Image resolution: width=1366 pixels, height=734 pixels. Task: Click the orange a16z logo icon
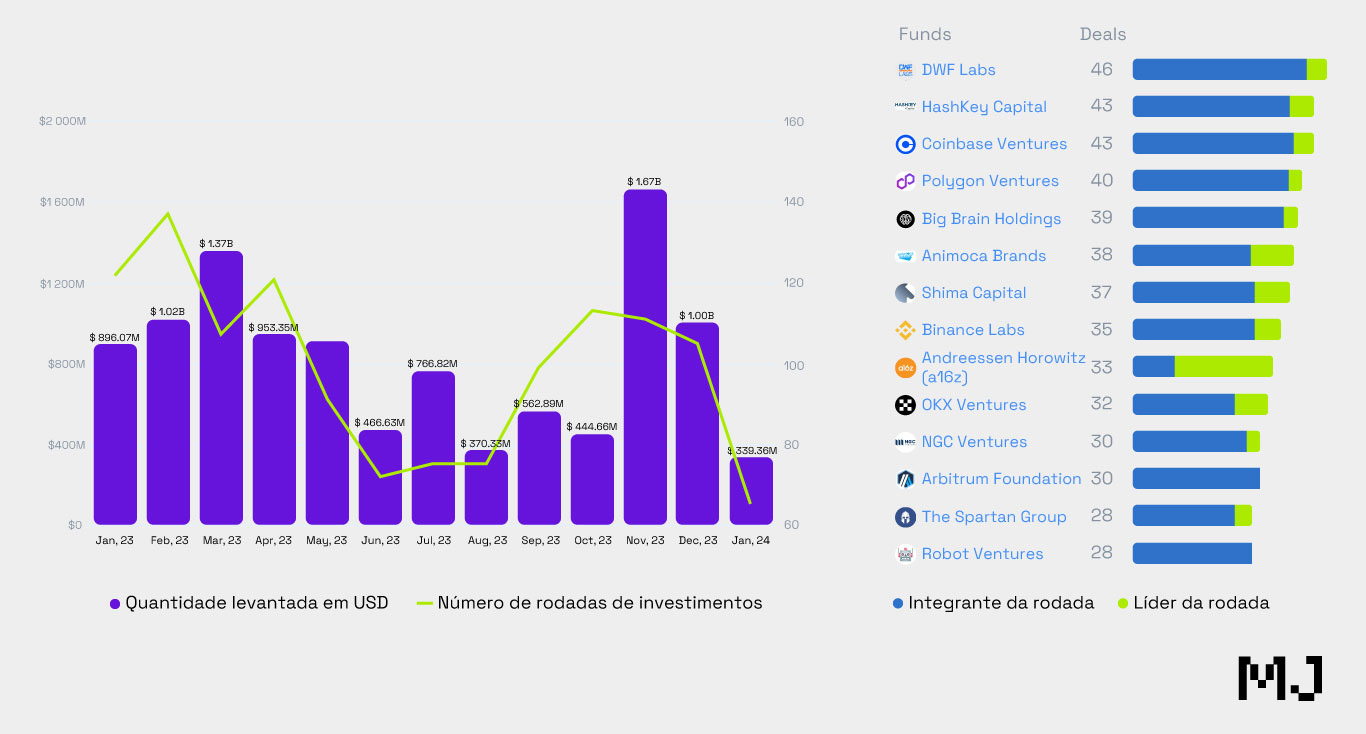pyautogui.click(x=905, y=368)
